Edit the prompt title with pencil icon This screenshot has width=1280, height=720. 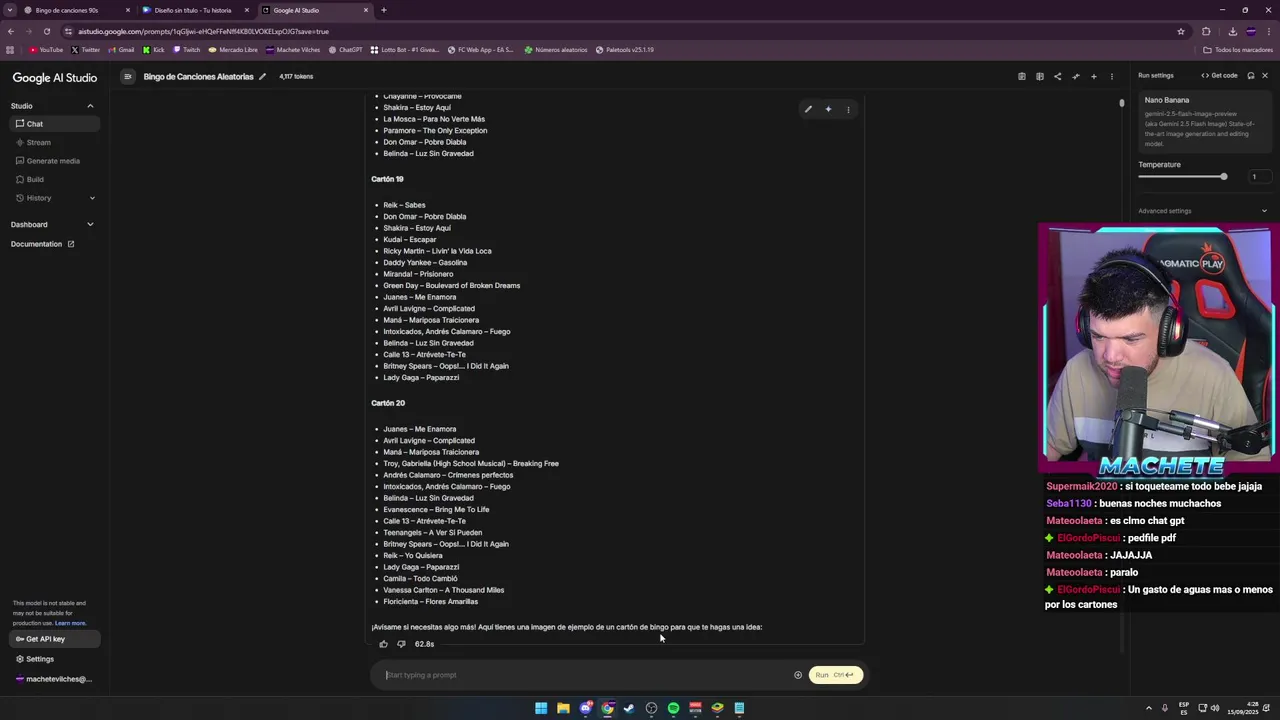pos(262,77)
